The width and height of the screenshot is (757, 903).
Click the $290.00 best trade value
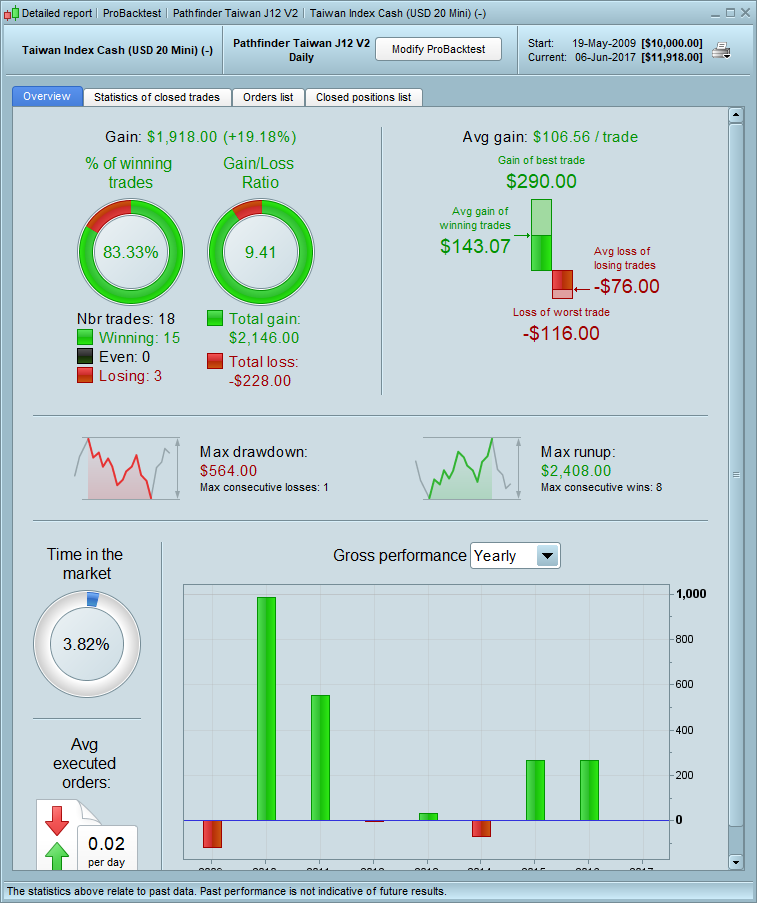[x=542, y=181]
